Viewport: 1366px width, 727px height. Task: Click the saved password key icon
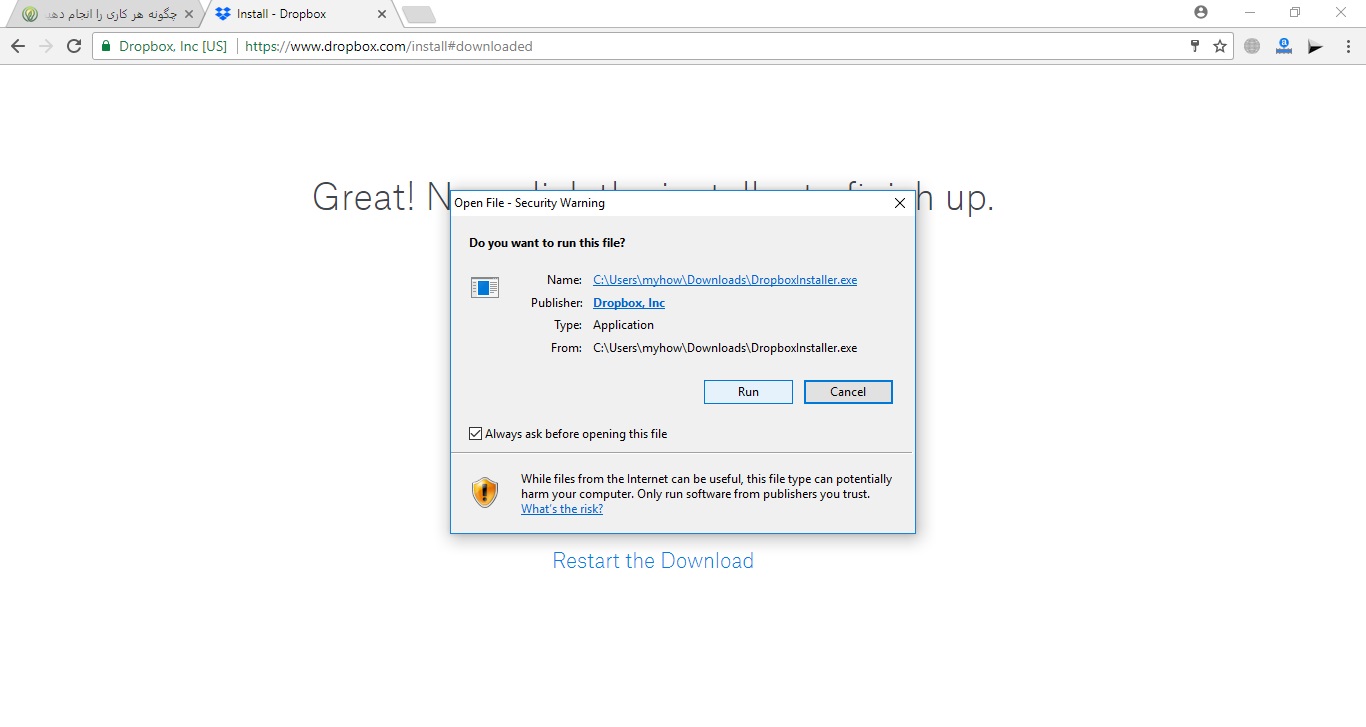1194,46
